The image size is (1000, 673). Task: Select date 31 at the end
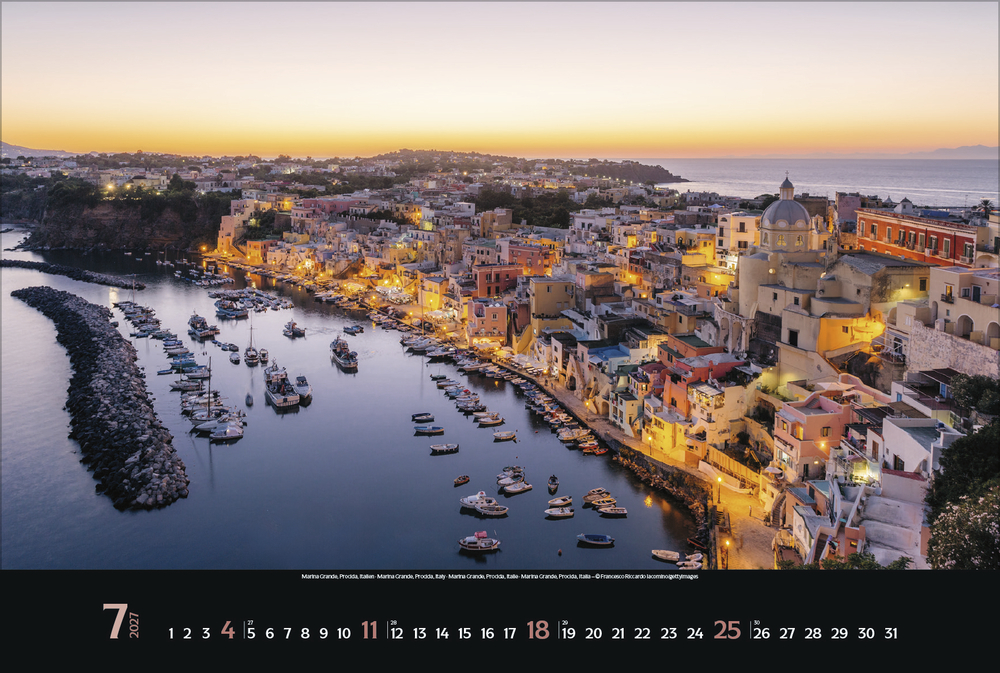(891, 633)
